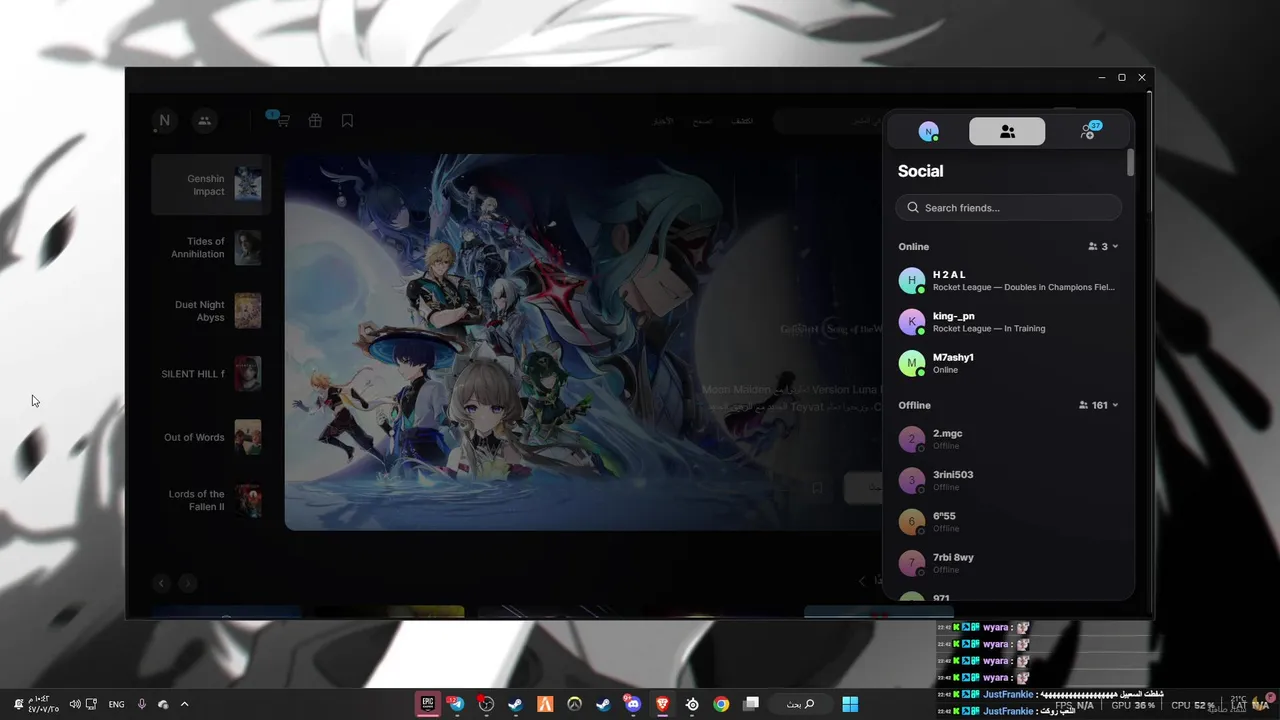Open the Windows Start menu
1280x720 pixels.
[x=850, y=704]
